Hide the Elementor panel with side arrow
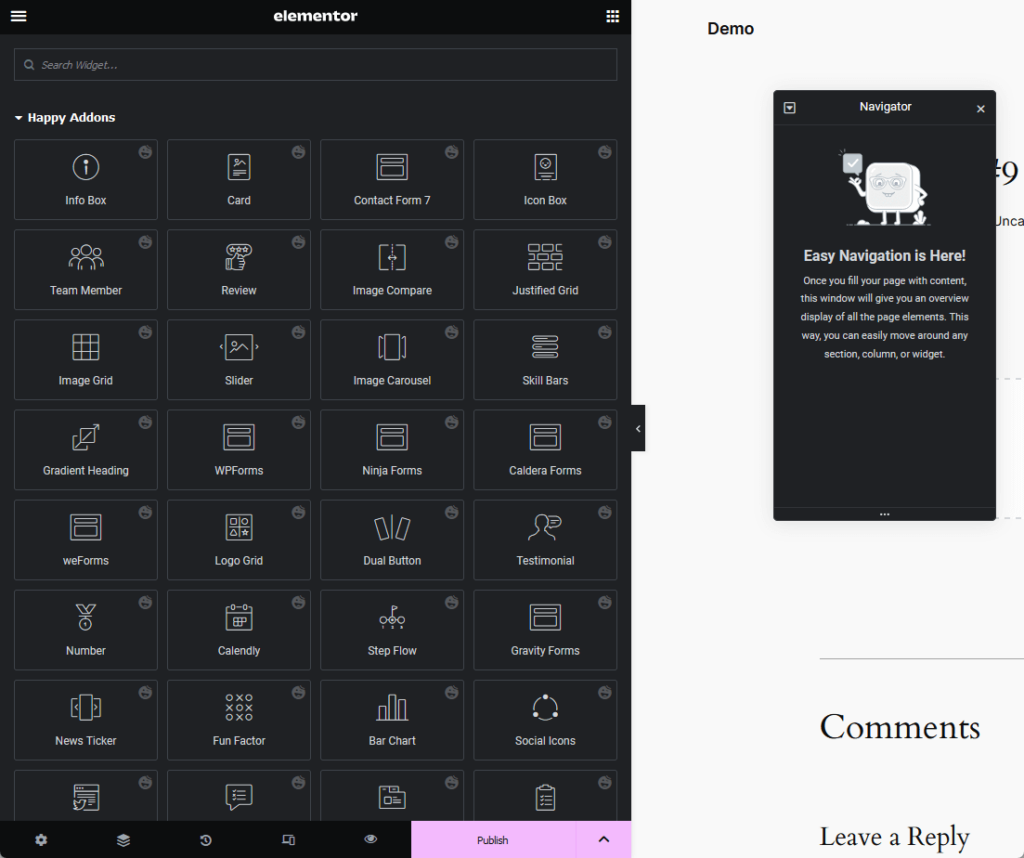This screenshot has height=858, width=1024. click(638, 428)
